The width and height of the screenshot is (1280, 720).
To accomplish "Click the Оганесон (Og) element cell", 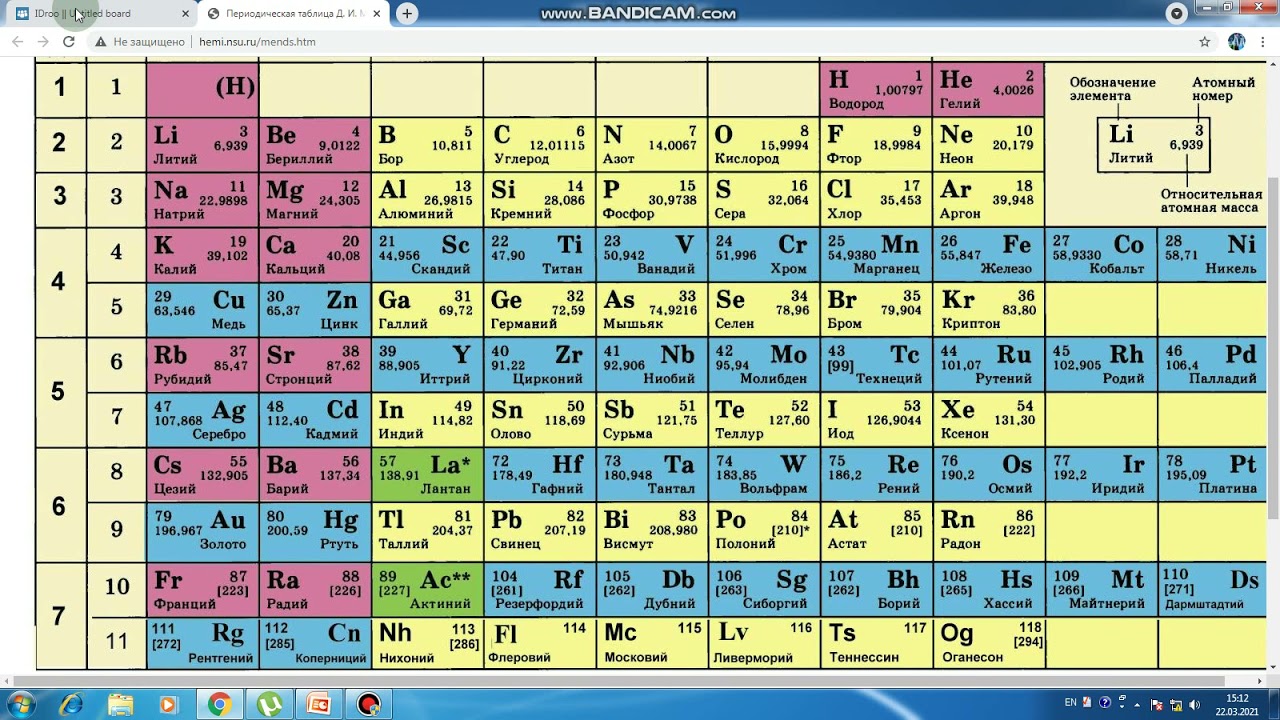I will click(988, 643).
